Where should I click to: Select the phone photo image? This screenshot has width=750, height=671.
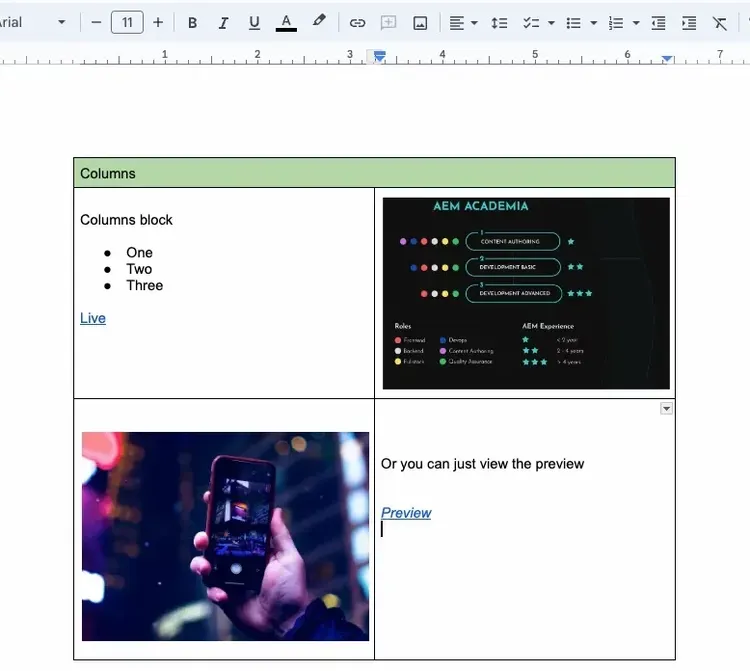click(x=225, y=536)
